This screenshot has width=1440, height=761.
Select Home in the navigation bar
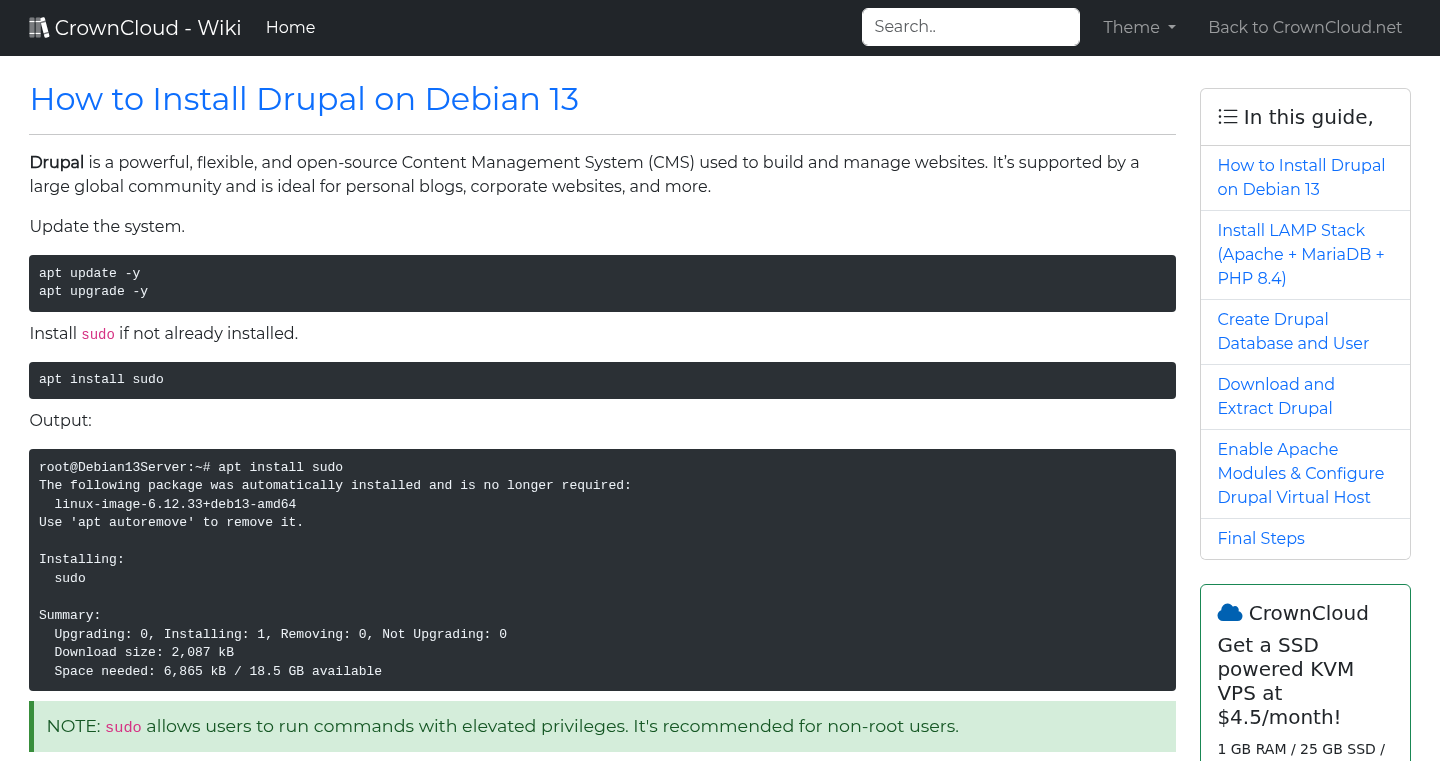point(290,27)
